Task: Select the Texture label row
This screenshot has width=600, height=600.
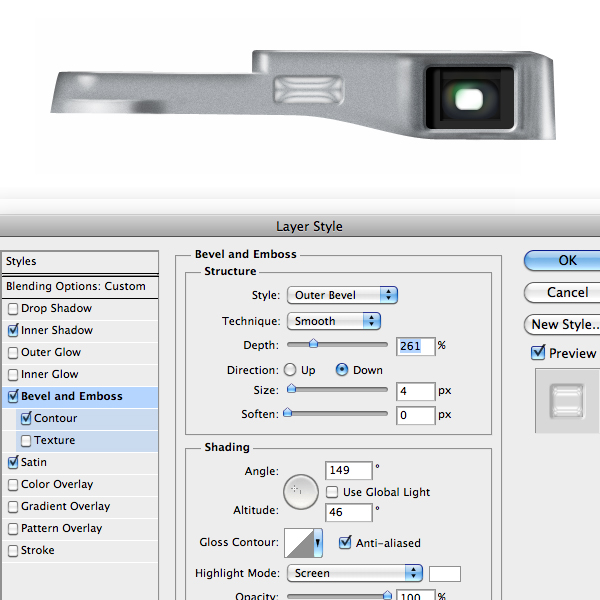Action: coord(87,441)
